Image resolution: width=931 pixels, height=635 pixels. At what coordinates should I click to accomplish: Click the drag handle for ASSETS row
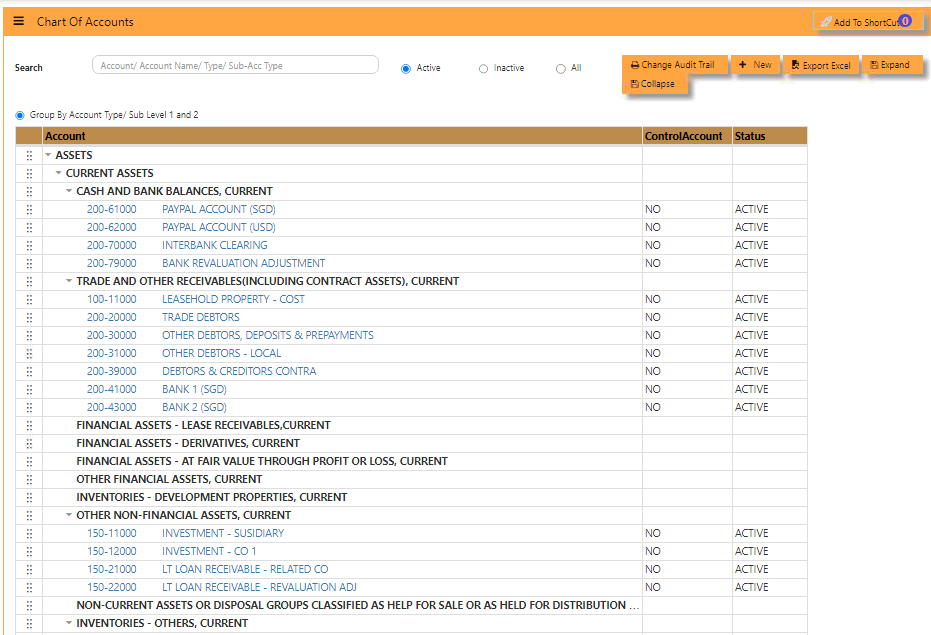[29, 155]
